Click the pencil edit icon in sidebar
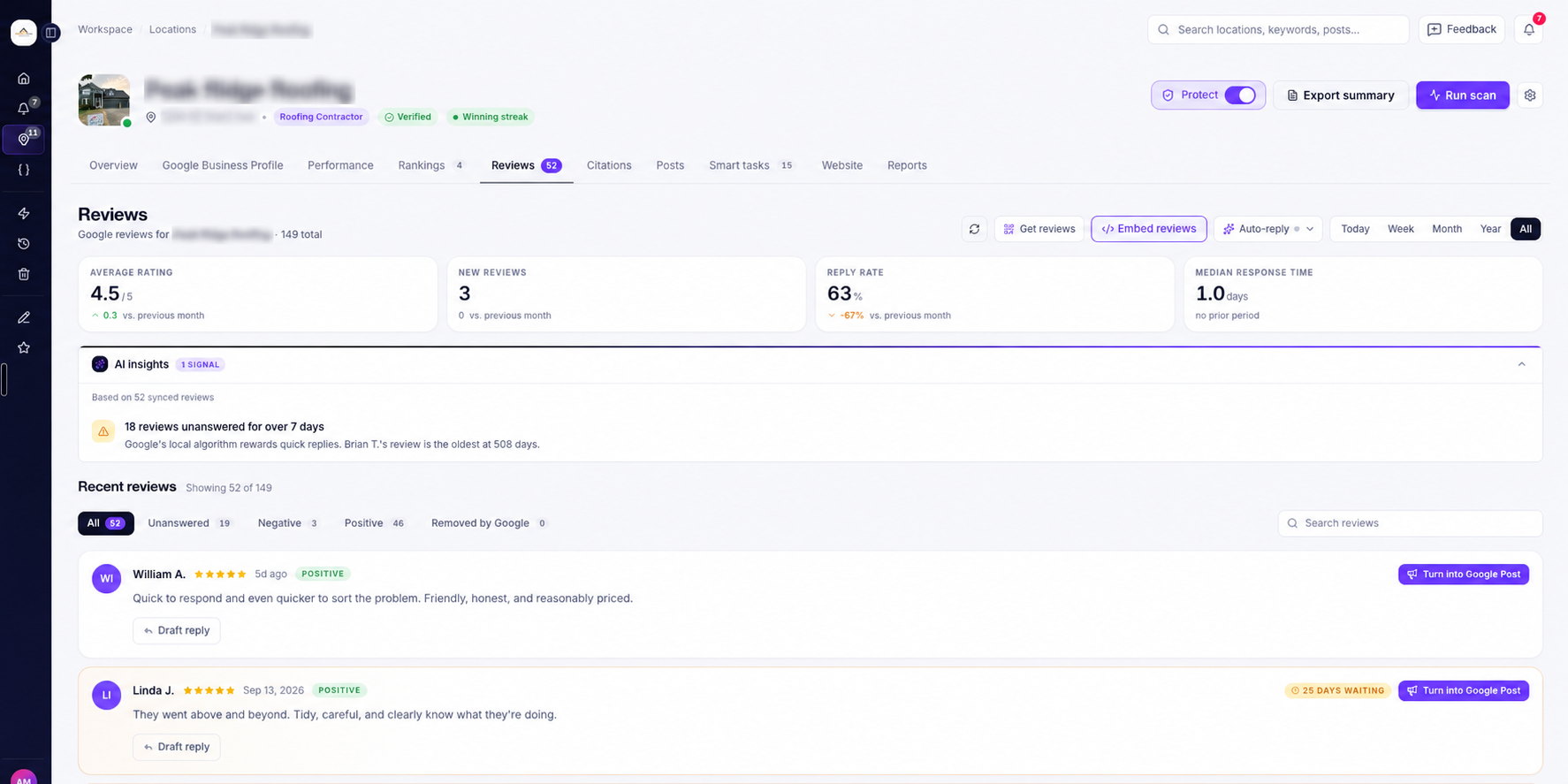Viewport: 1568px width, 784px height. [24, 317]
